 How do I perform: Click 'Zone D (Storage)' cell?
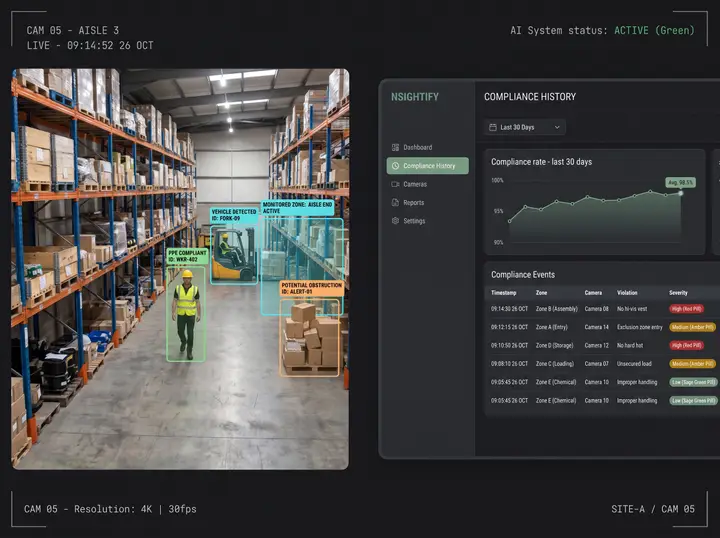coord(554,346)
